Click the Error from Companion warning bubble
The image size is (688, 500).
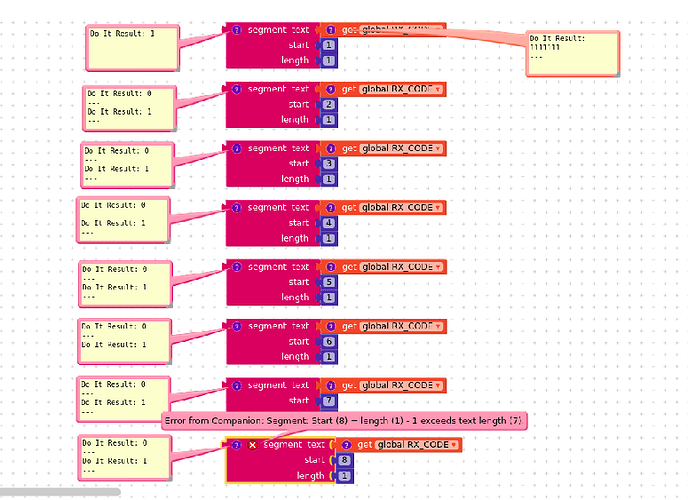click(344, 421)
